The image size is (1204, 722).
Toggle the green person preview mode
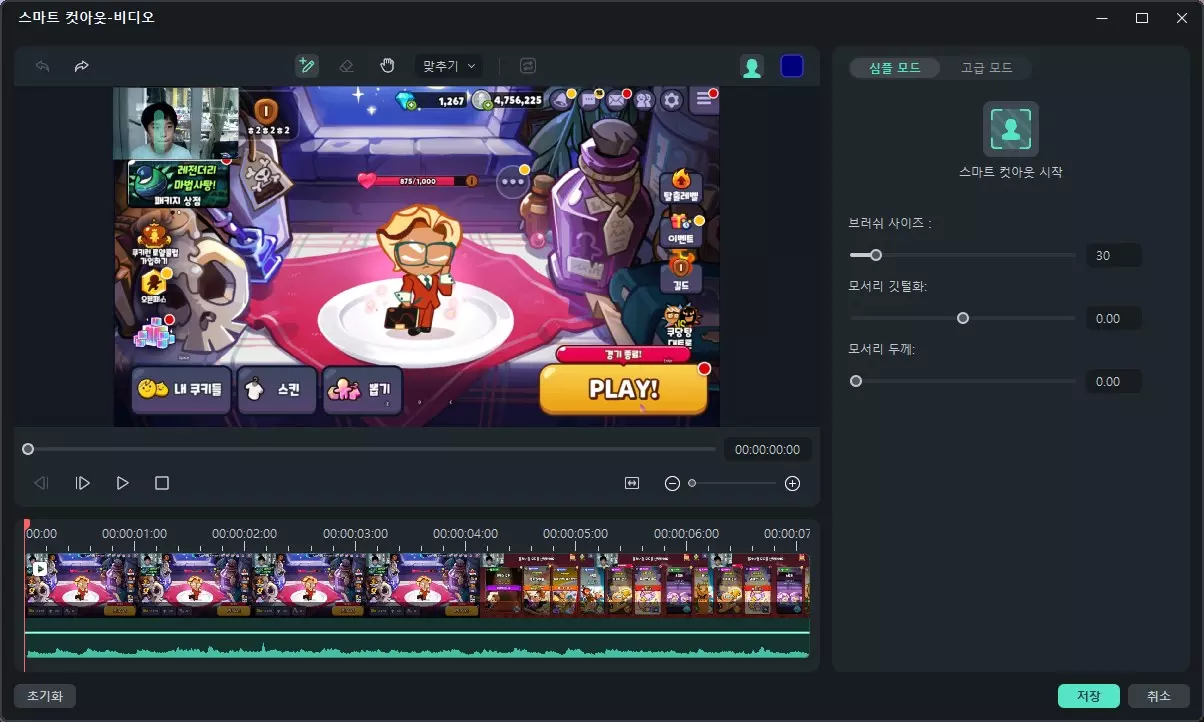click(x=752, y=66)
